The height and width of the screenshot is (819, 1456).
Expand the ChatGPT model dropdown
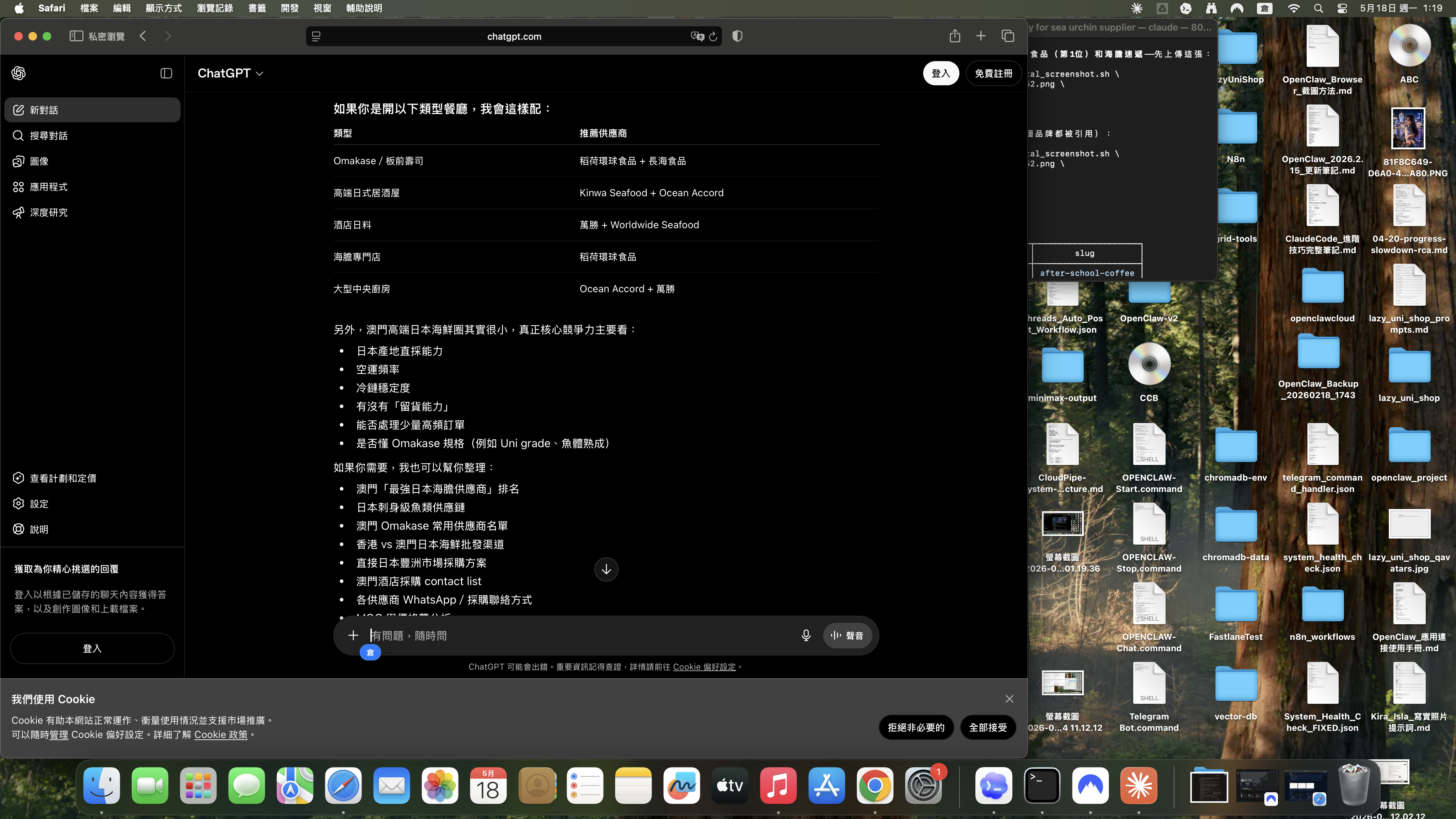coord(230,73)
